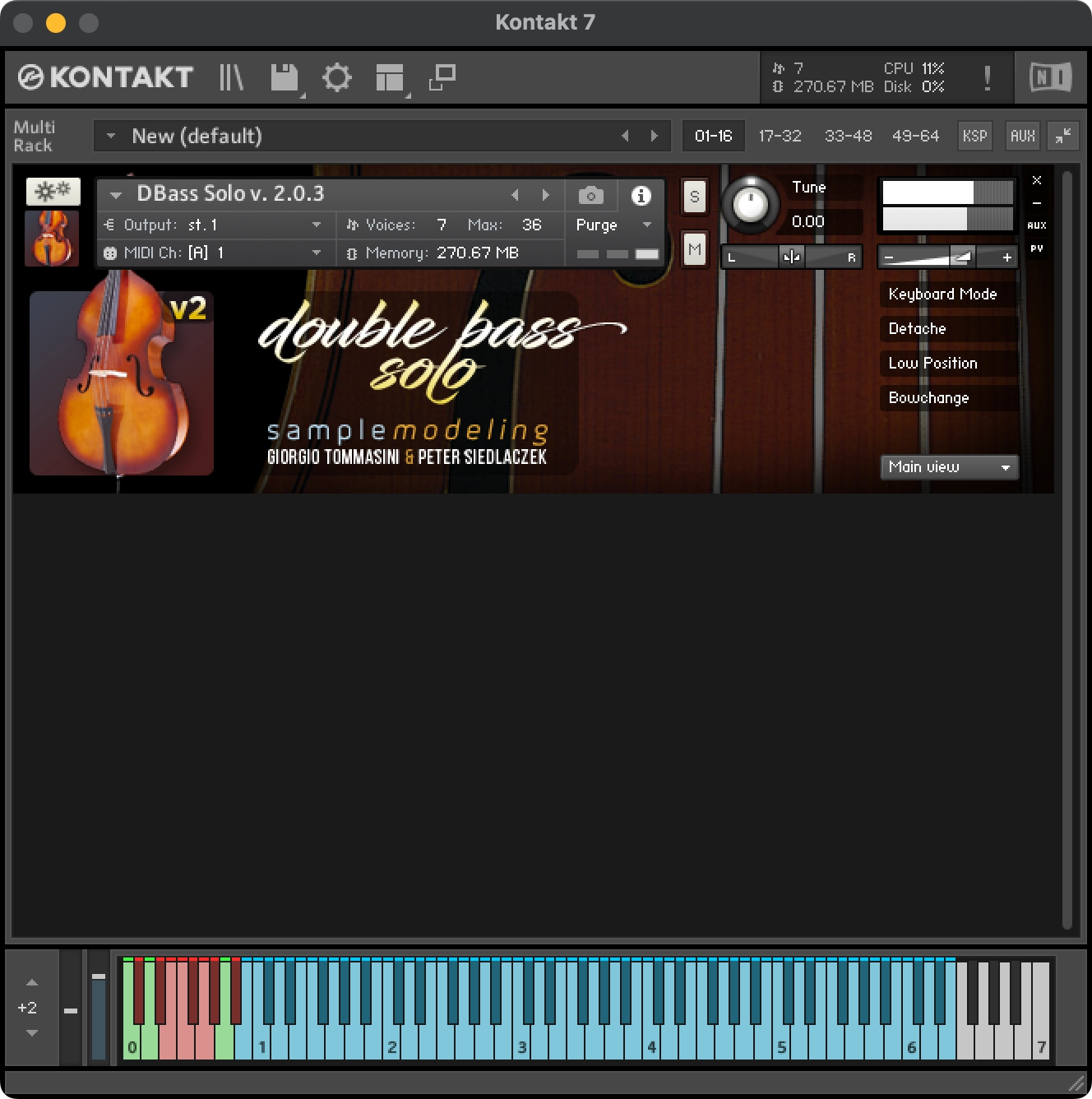Viewport: 1092px width, 1099px height.
Task: Open the snapshot camera view
Action: click(590, 196)
